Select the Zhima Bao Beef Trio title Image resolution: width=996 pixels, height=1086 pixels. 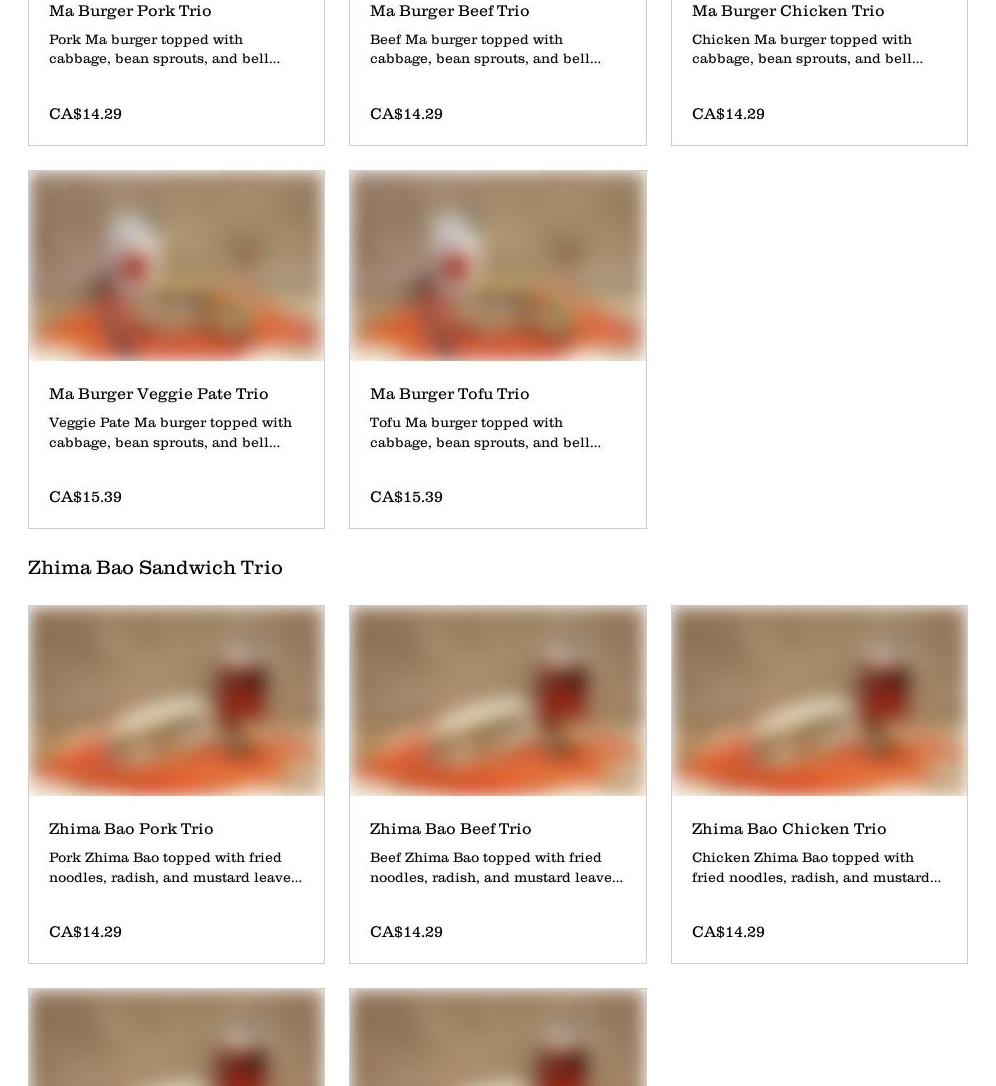[x=450, y=829]
